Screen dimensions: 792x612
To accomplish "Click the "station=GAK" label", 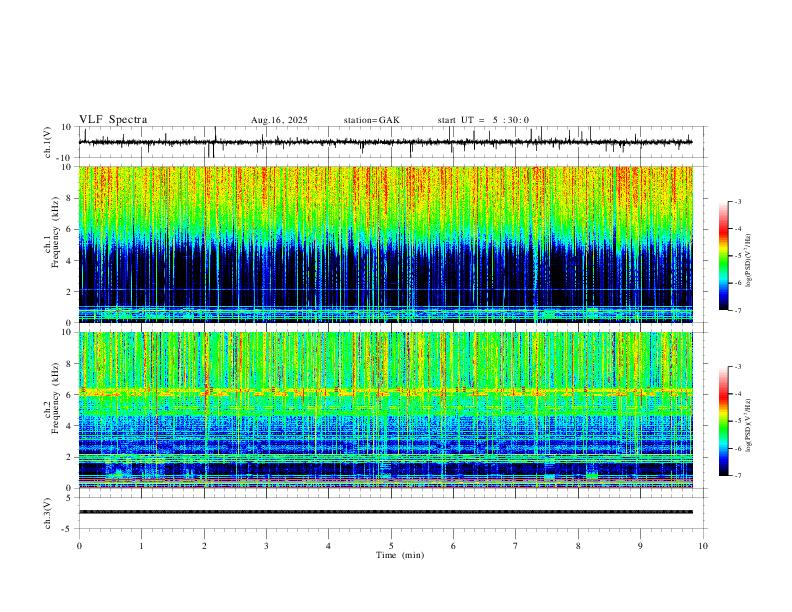I will tap(371, 120).
